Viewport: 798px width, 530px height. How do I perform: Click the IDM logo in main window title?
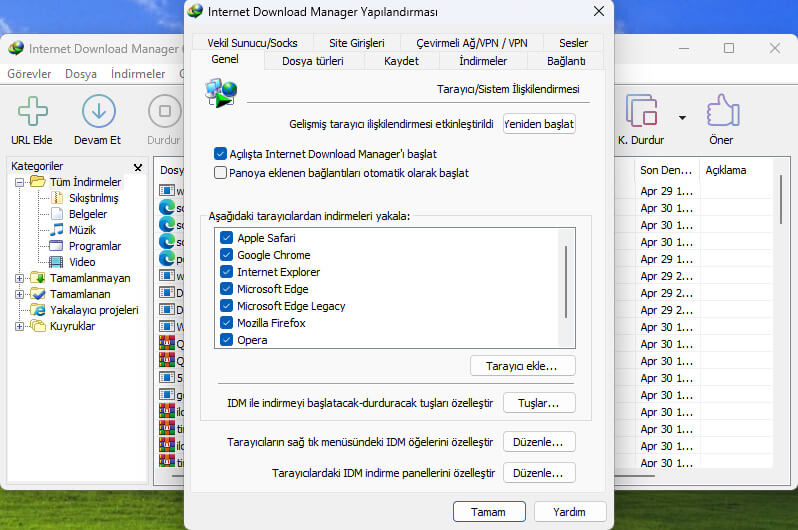16,48
